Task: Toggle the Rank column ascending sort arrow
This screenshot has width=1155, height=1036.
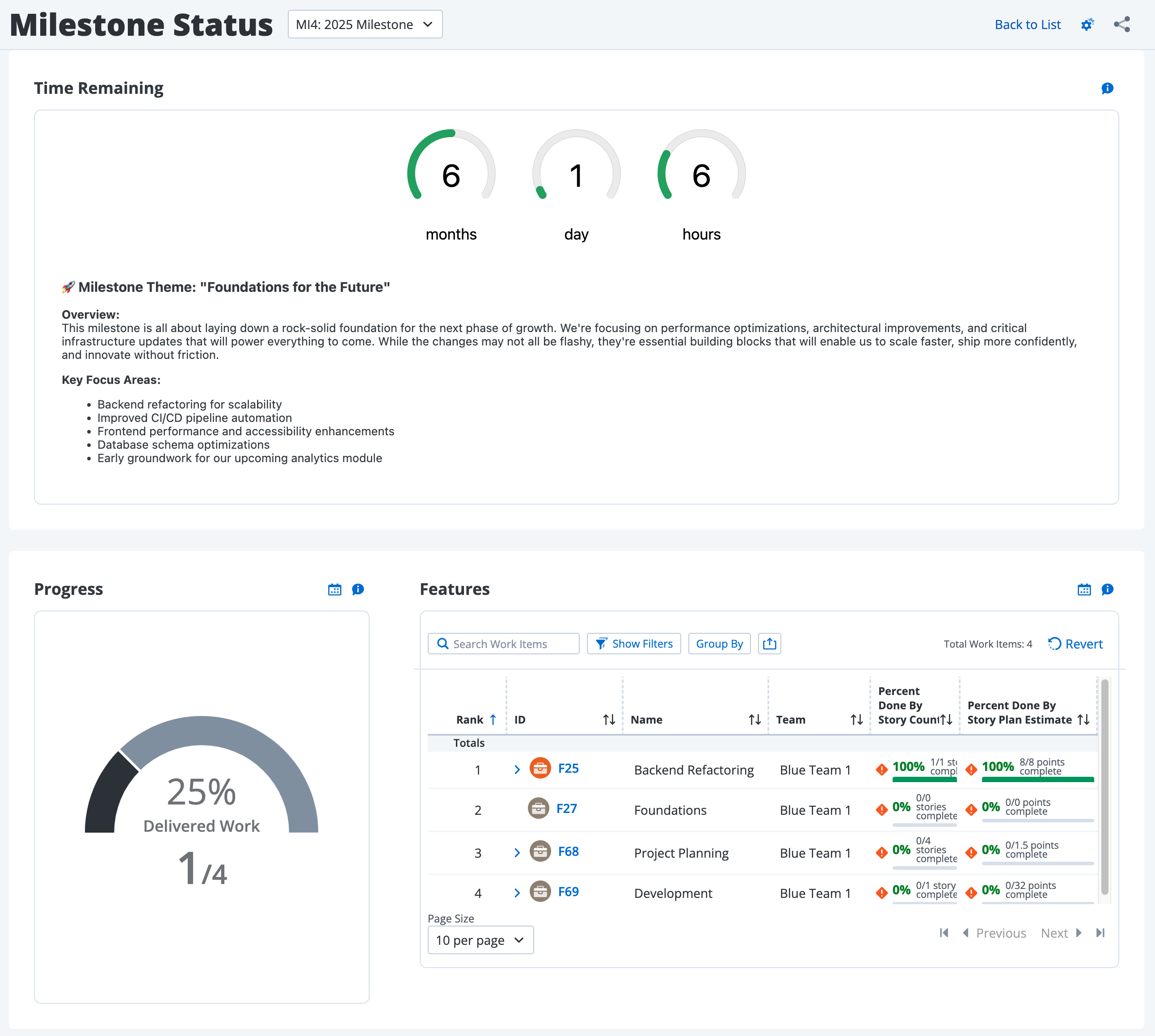Action: pos(493,720)
